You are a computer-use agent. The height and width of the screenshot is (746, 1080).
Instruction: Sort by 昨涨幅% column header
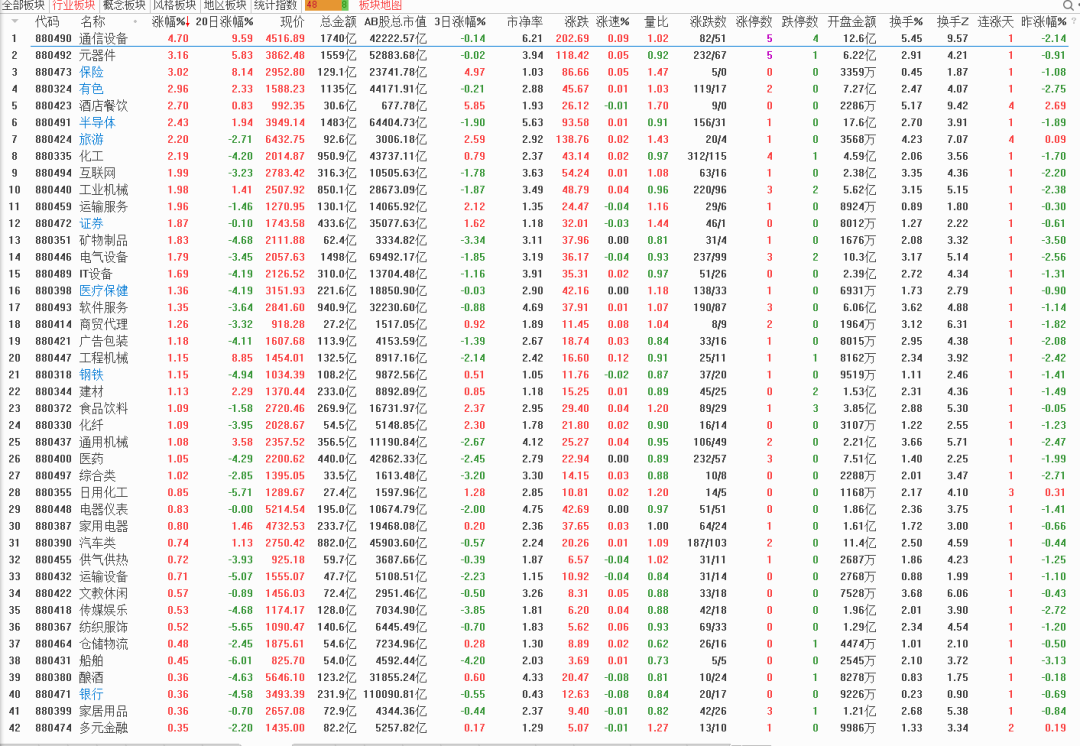[x=1043, y=22]
